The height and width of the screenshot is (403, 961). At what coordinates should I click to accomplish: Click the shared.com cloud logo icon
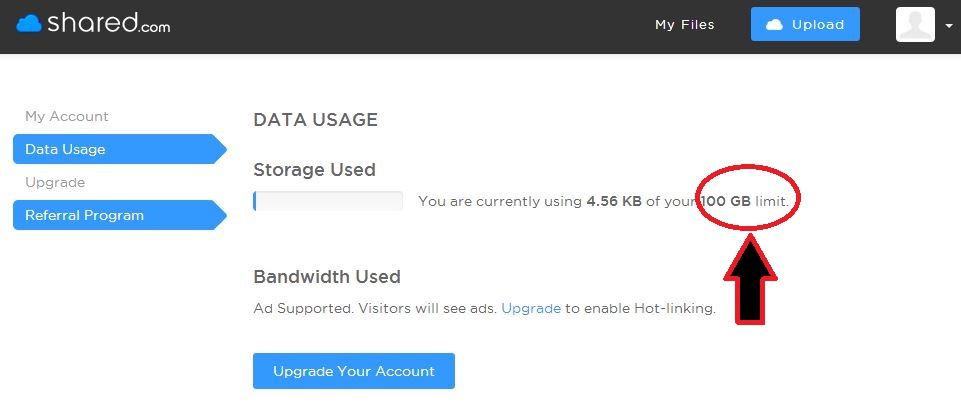(29, 23)
